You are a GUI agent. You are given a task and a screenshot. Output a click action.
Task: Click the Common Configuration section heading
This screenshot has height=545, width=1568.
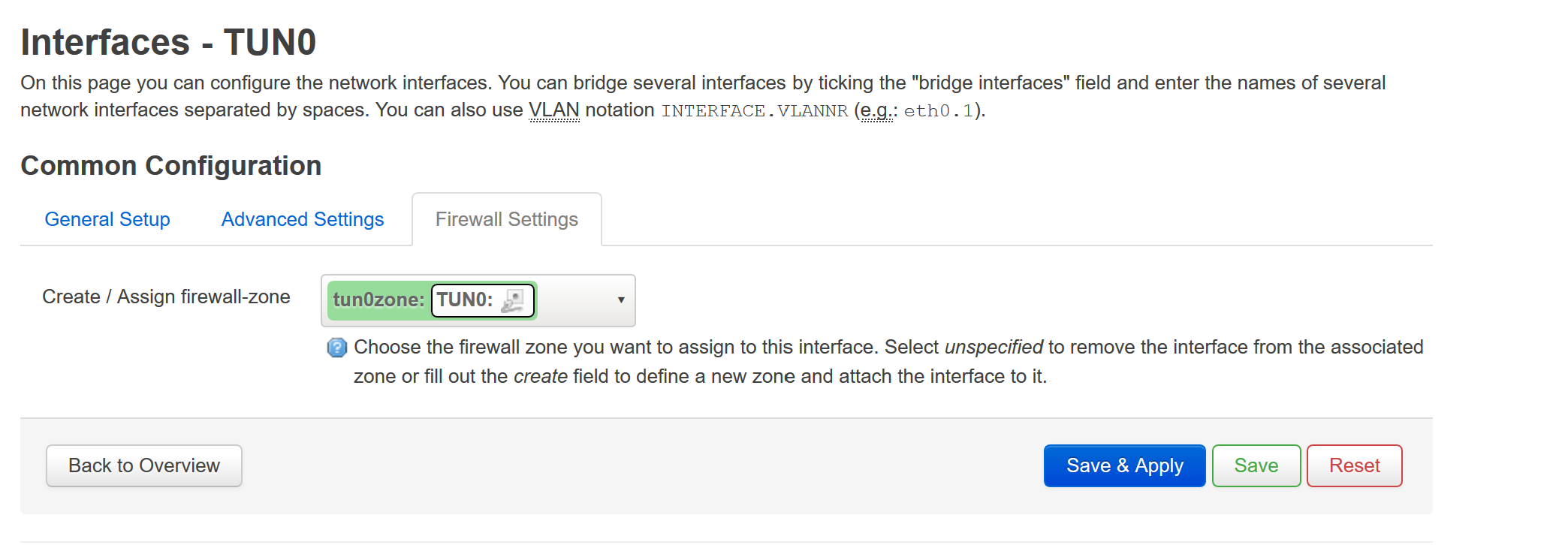coord(171,166)
